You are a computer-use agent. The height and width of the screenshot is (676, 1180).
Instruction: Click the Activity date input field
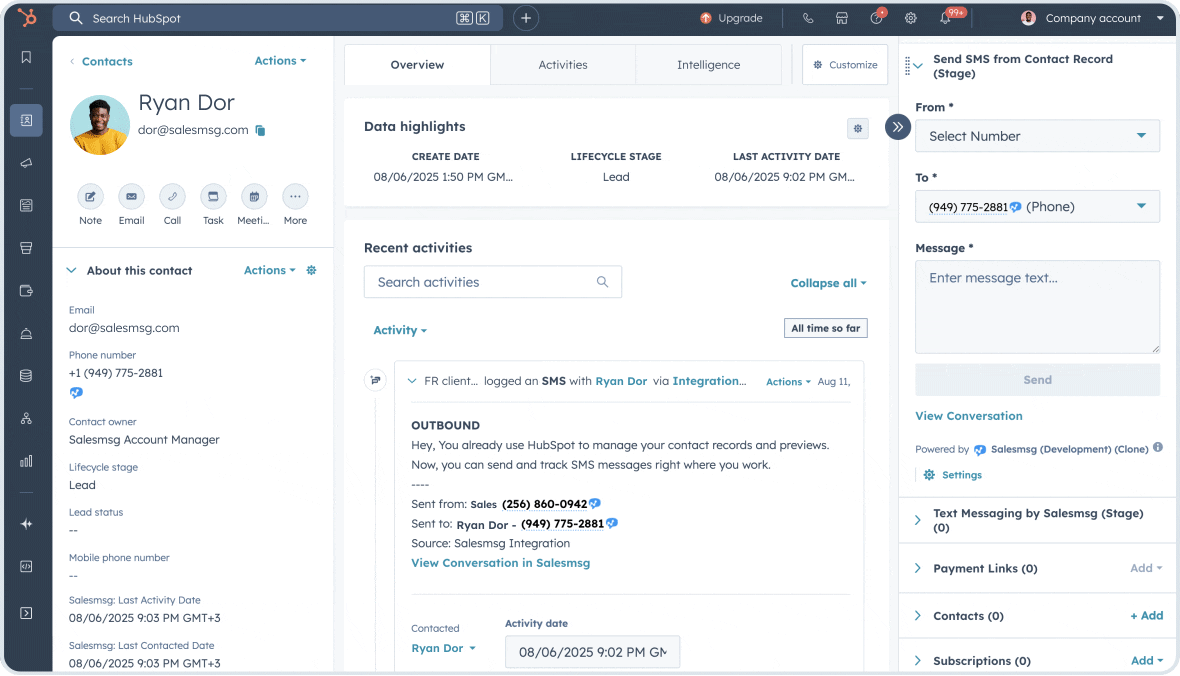click(x=592, y=652)
